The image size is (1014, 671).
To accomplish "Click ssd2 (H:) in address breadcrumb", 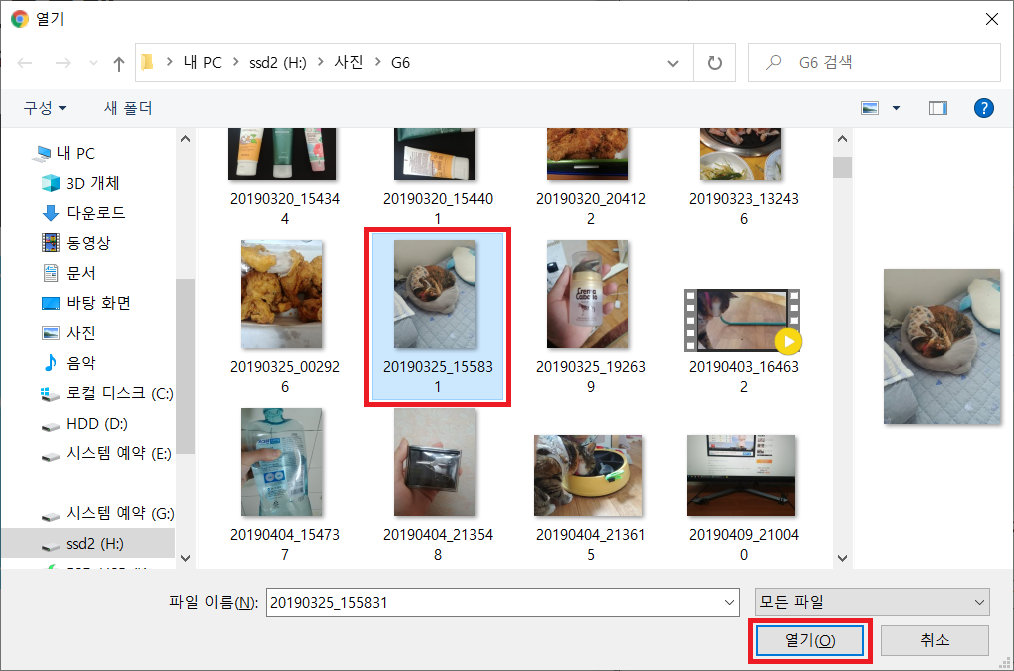I will pos(278,63).
